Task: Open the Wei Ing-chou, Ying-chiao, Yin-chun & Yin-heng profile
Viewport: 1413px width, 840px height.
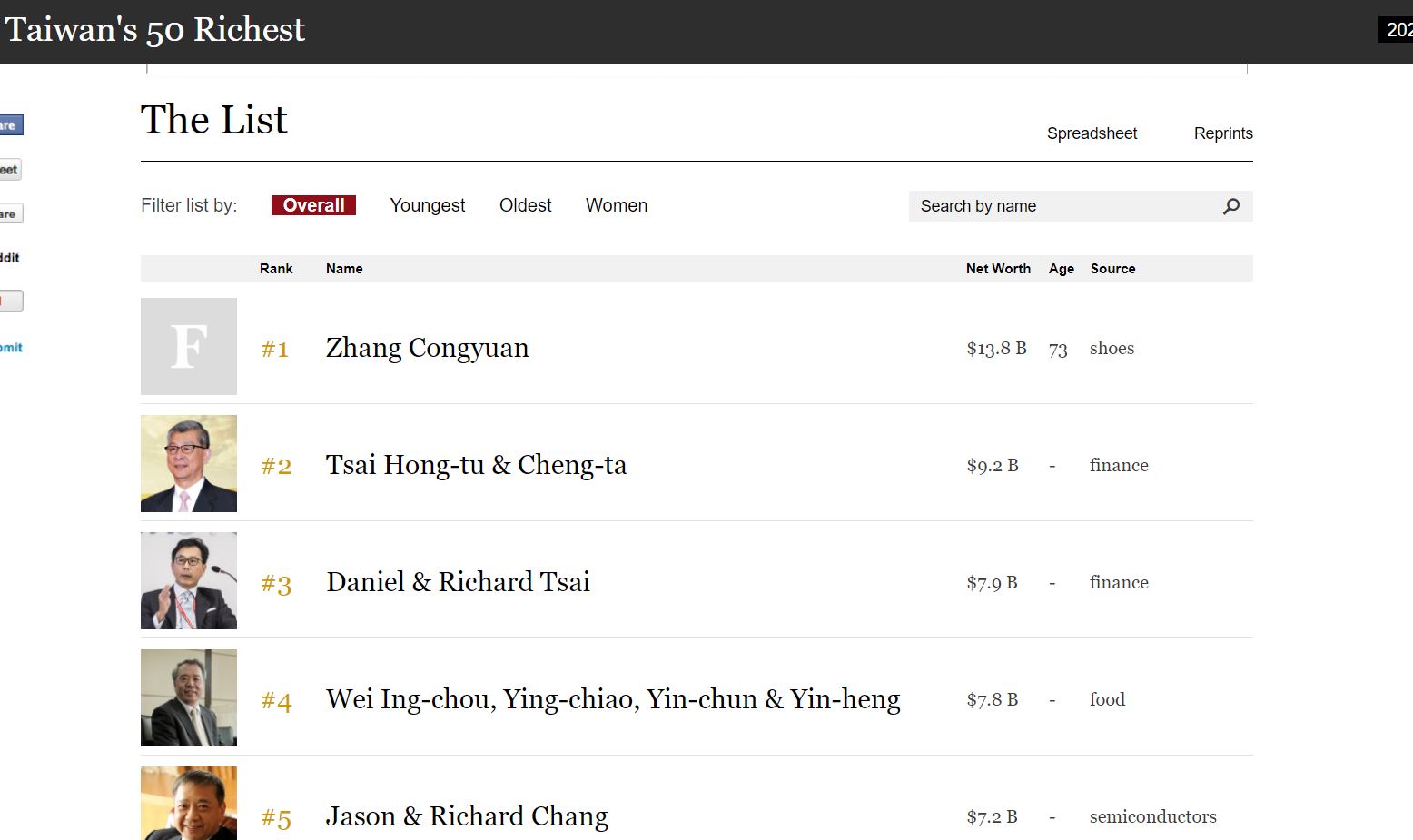Action: (613, 699)
